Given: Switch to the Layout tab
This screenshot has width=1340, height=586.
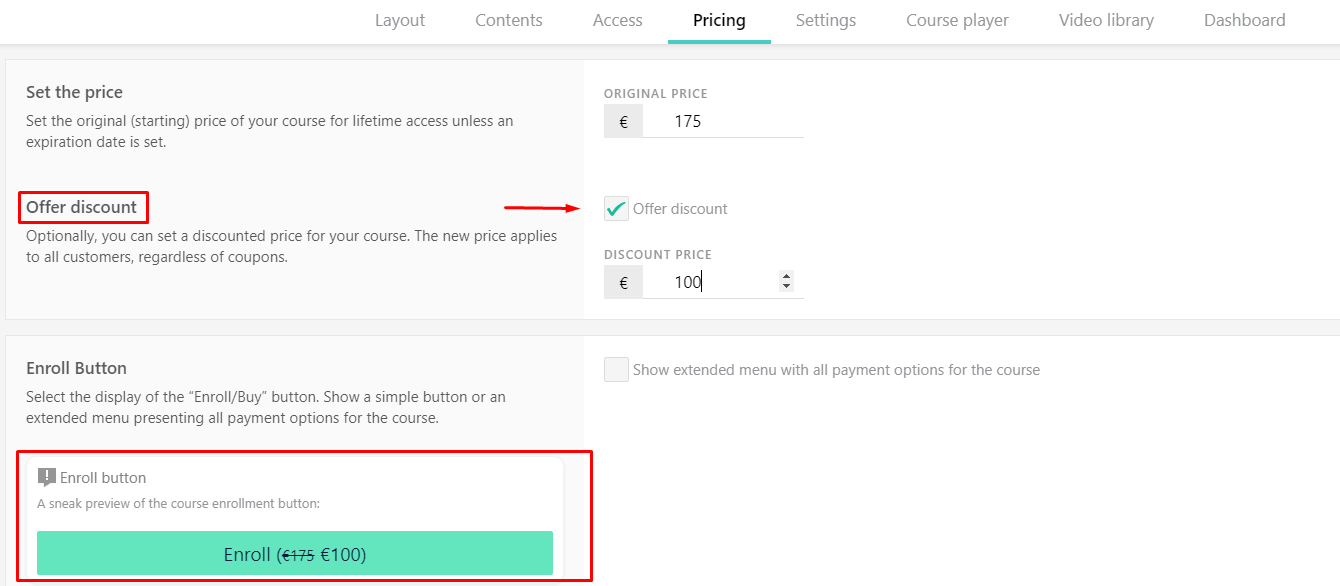Looking at the screenshot, I should pos(399,20).
